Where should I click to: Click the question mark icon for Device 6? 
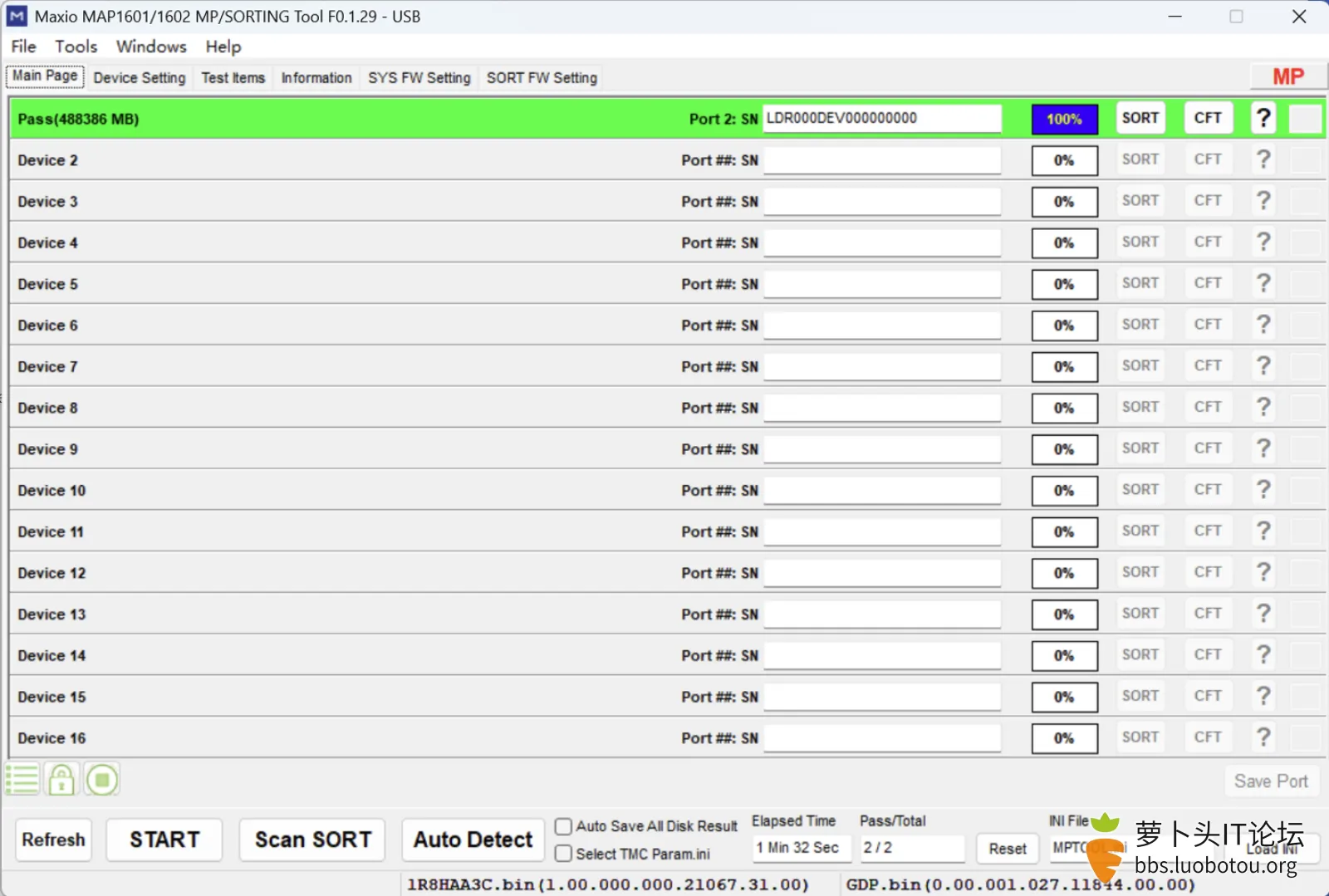pos(1263,325)
